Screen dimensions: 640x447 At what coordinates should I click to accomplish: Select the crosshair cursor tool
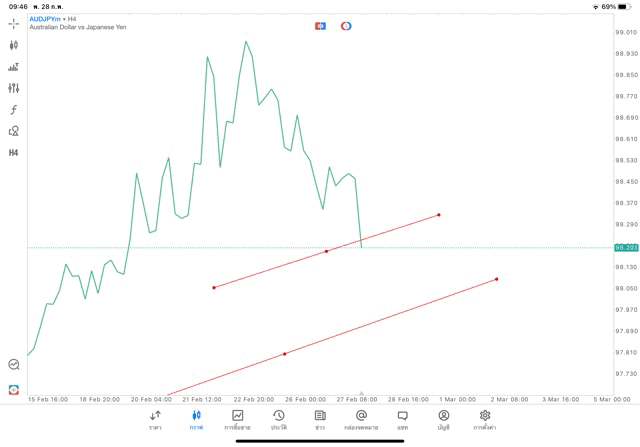14,23
